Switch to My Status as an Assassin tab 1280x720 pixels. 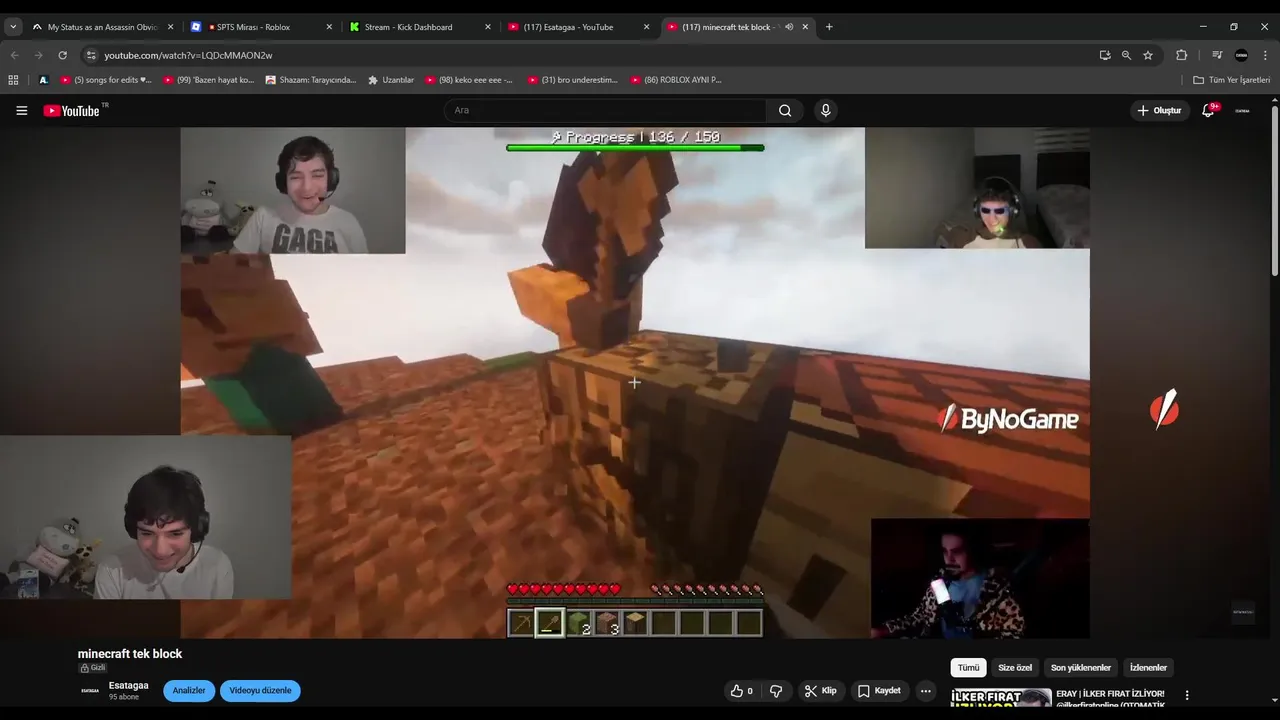pyautogui.click(x=103, y=27)
